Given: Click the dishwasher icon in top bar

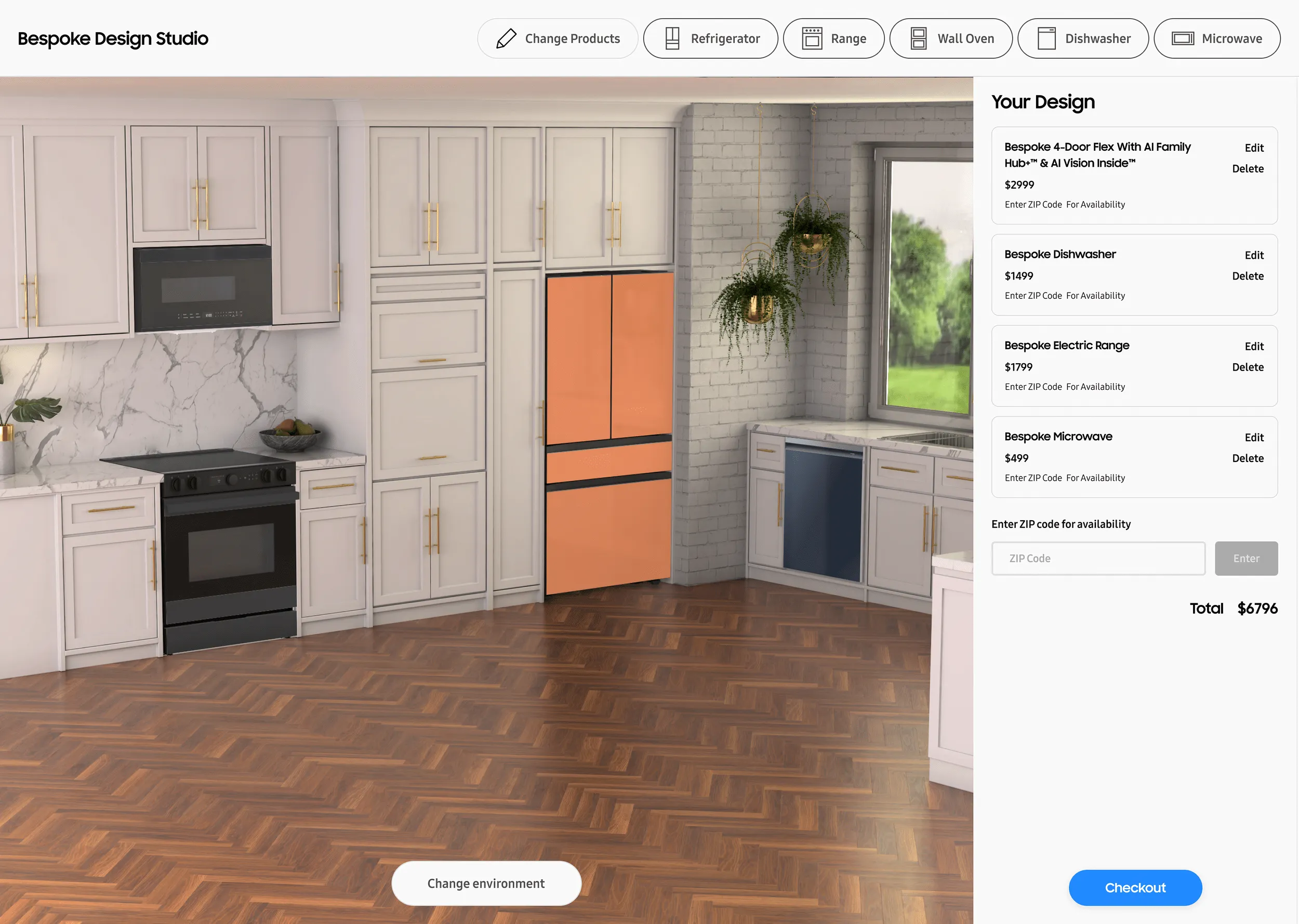Looking at the screenshot, I should (1046, 38).
